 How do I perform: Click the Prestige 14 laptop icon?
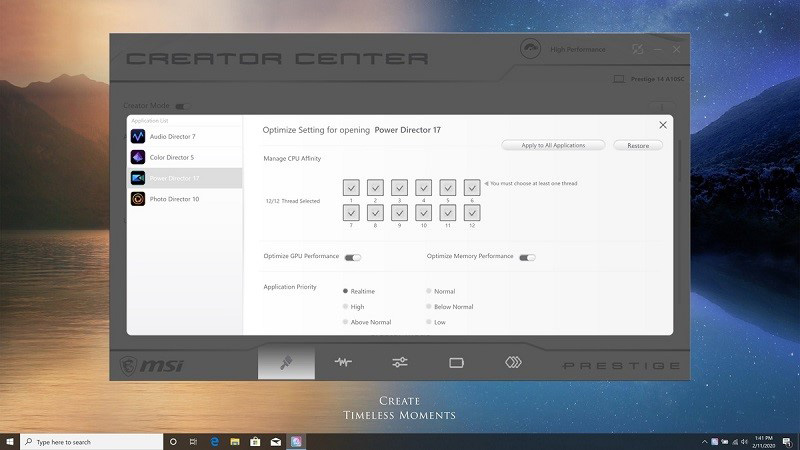619,79
